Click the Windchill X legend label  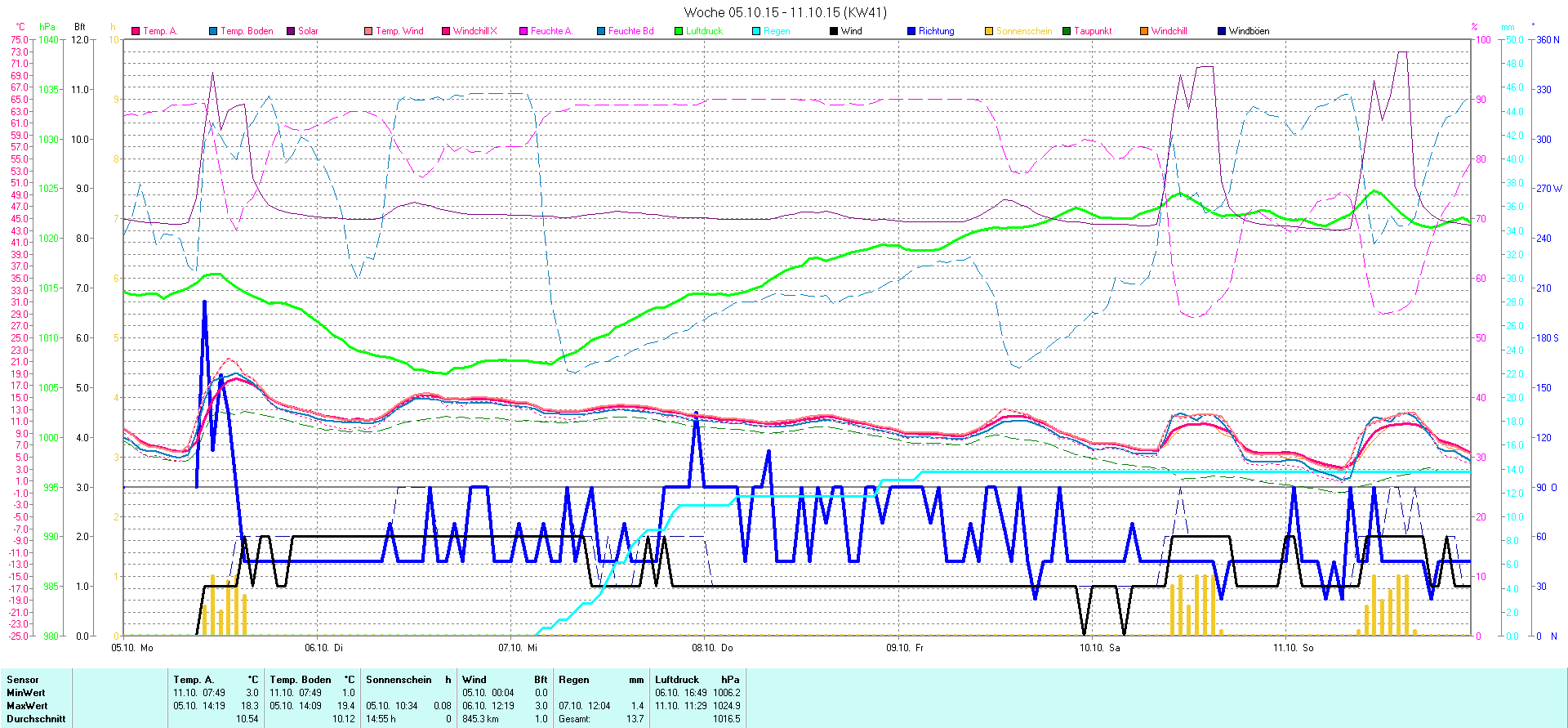tap(474, 31)
